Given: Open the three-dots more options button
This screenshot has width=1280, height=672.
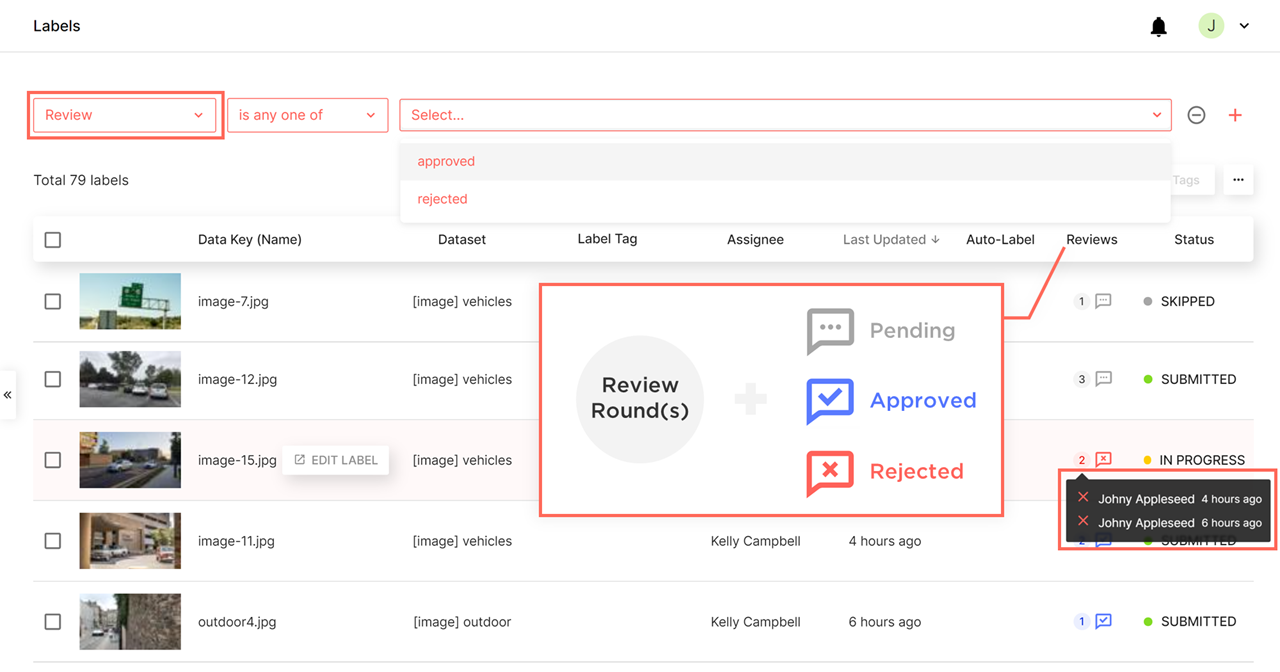Looking at the screenshot, I should point(1238,180).
